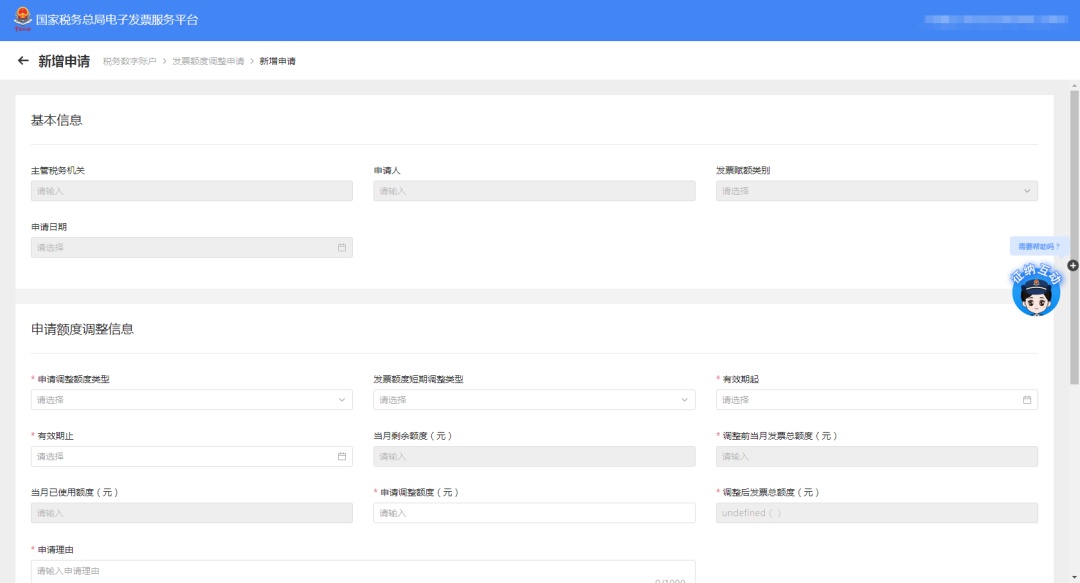The width and height of the screenshot is (1080, 583).
Task: Click the 申请人 input field
Action: pos(534,191)
